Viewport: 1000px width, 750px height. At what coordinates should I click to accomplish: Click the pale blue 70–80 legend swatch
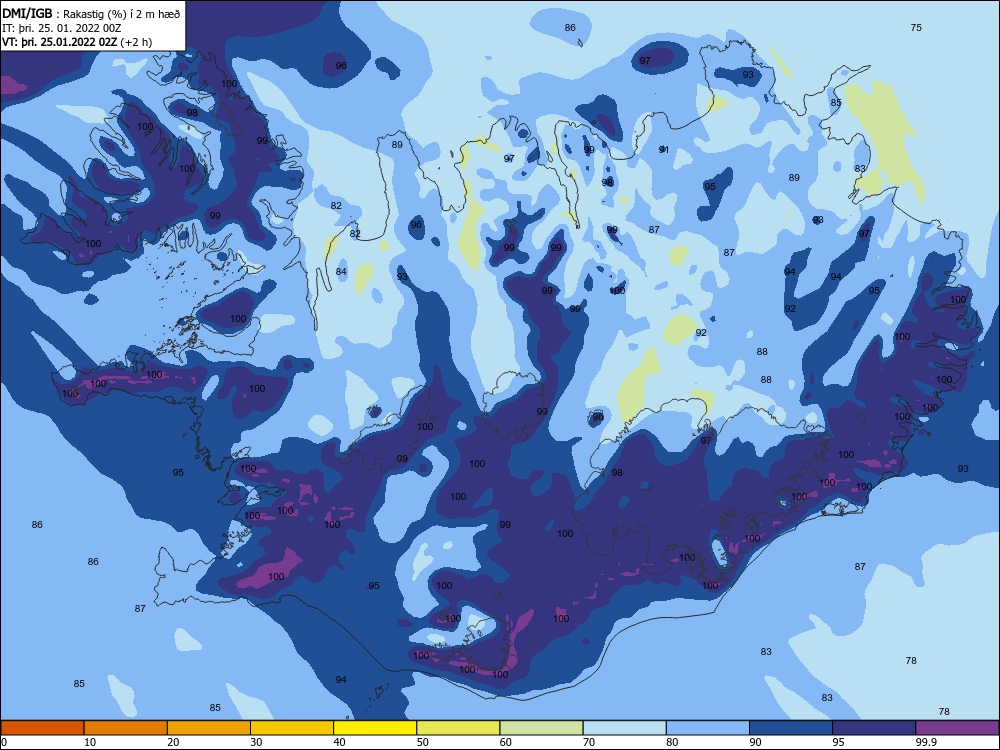[x=625, y=728]
